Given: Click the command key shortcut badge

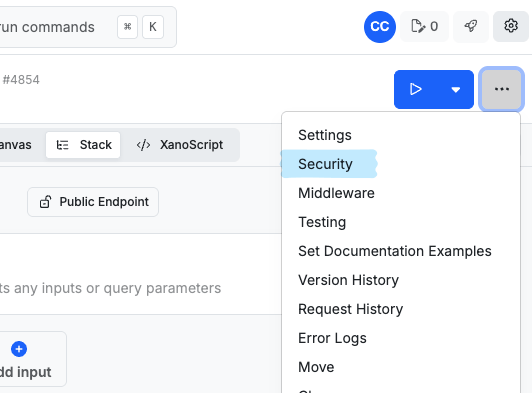Looking at the screenshot, I should point(128,27).
